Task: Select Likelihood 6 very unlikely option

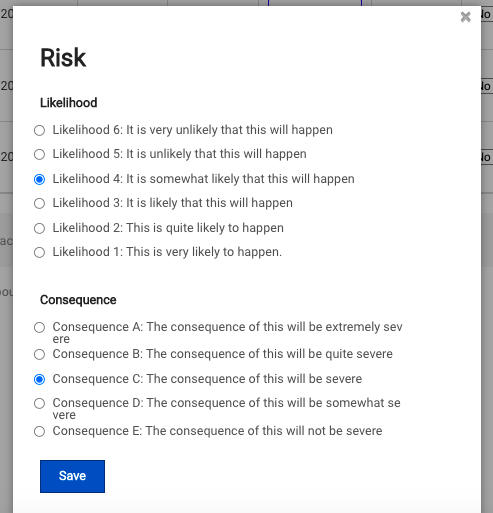Action: point(39,130)
